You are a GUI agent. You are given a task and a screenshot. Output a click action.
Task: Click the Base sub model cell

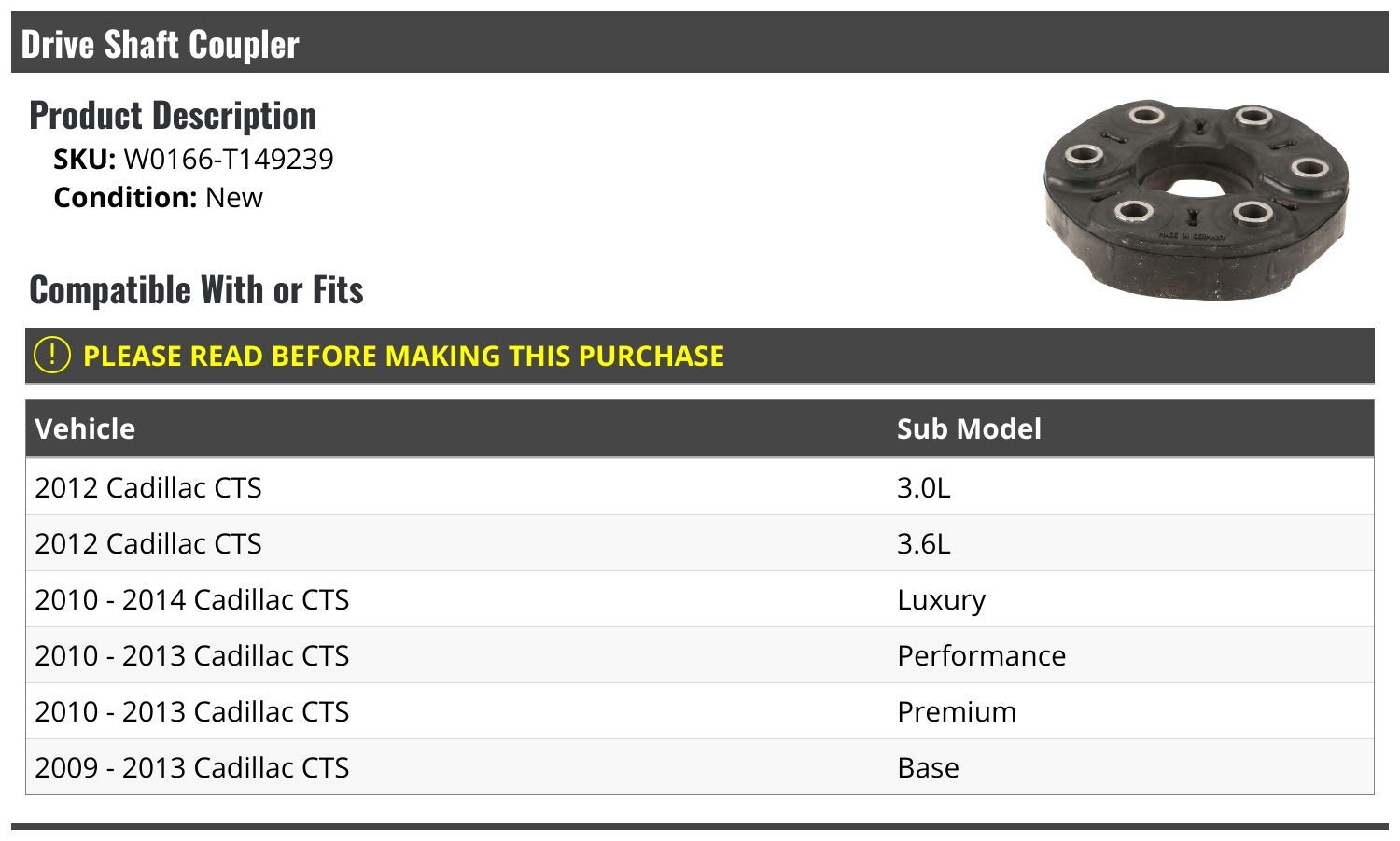pyautogui.click(x=928, y=767)
